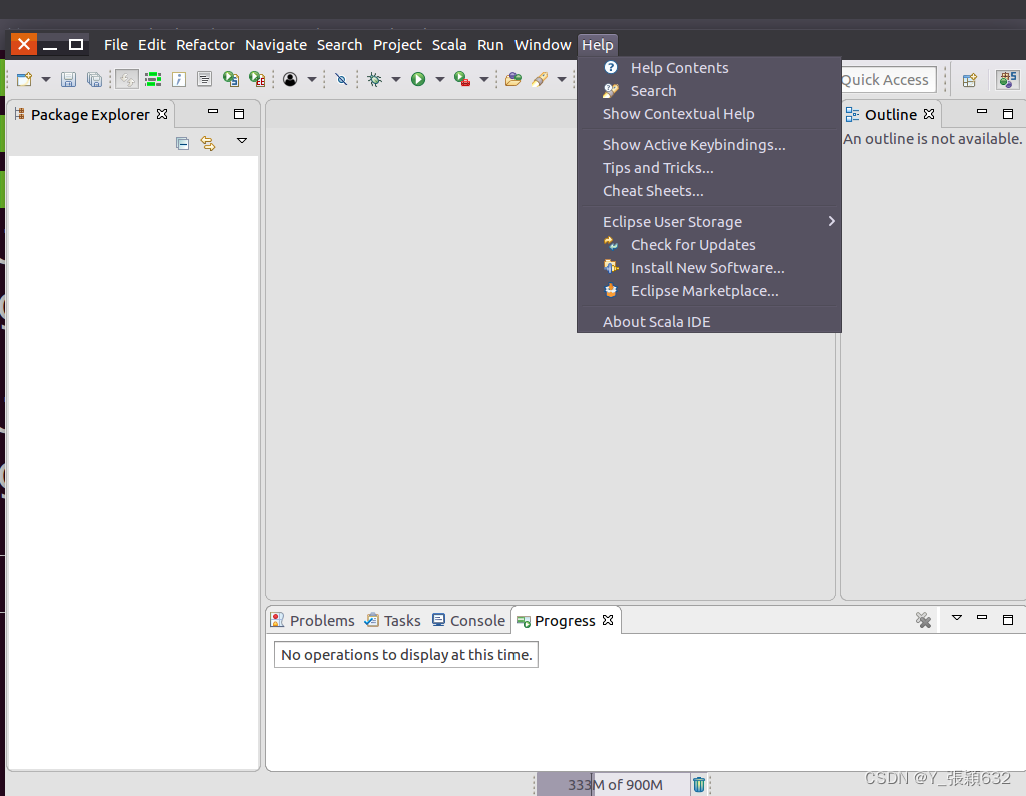Toggle Link with Editor in Package Explorer

pyautogui.click(x=208, y=143)
